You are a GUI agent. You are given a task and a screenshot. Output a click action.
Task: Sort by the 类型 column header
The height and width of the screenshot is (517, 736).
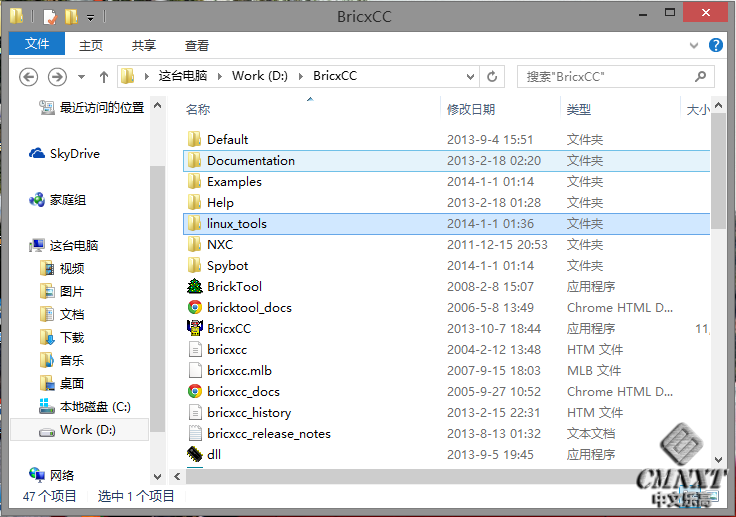pyautogui.click(x=578, y=109)
